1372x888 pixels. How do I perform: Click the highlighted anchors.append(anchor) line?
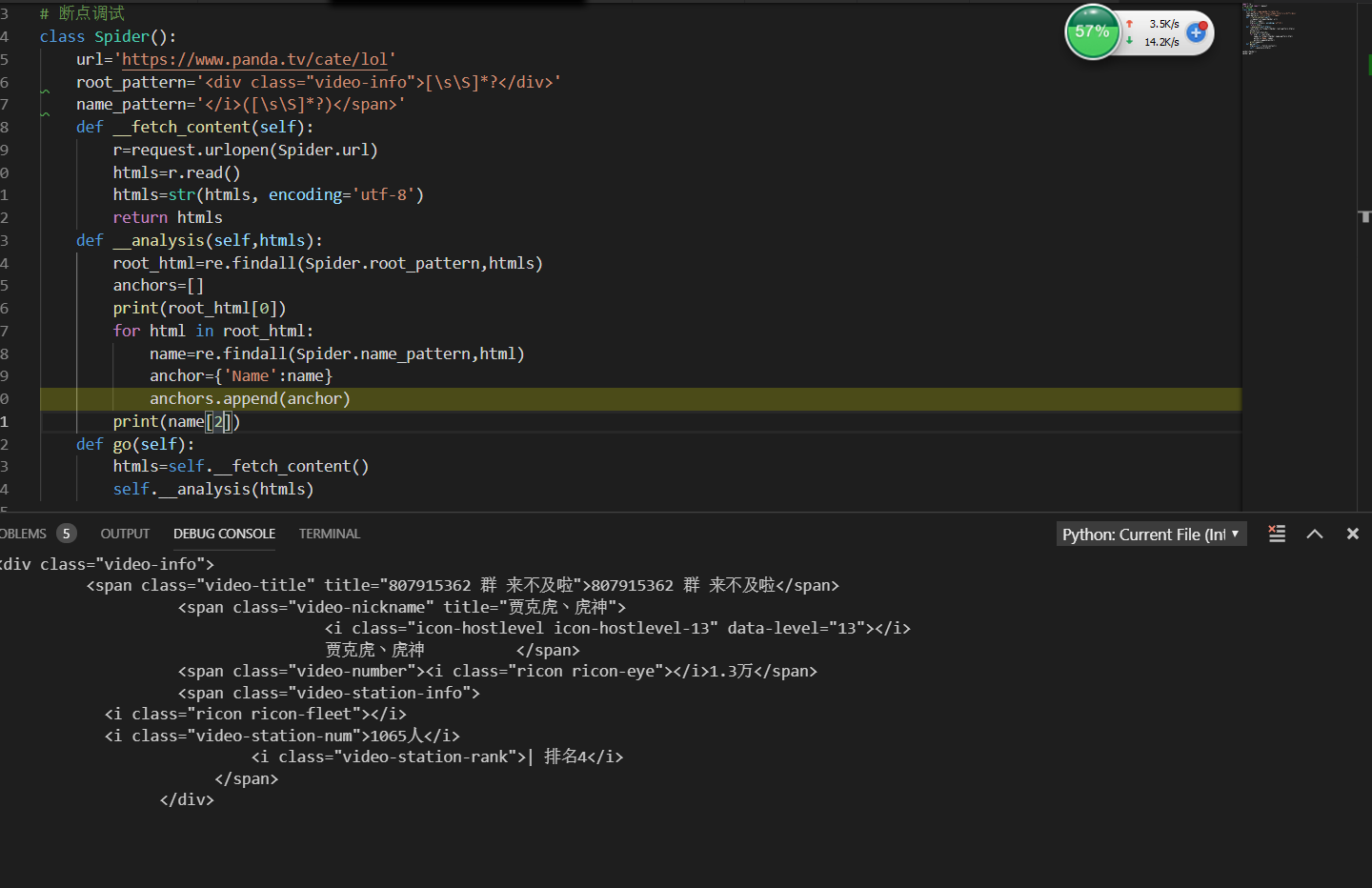coord(250,399)
